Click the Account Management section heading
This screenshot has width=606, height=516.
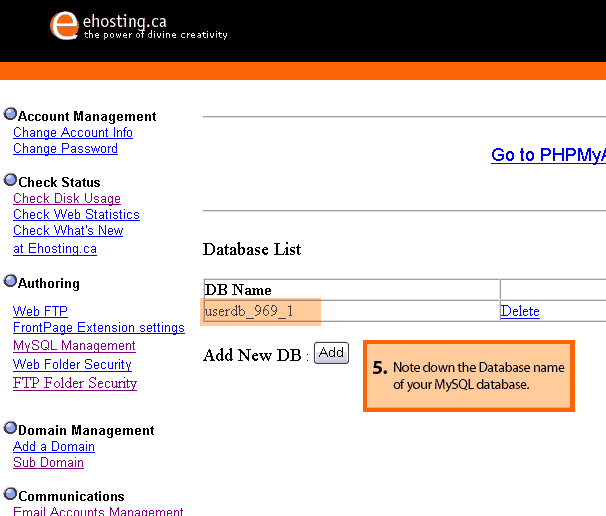pyautogui.click(x=87, y=116)
